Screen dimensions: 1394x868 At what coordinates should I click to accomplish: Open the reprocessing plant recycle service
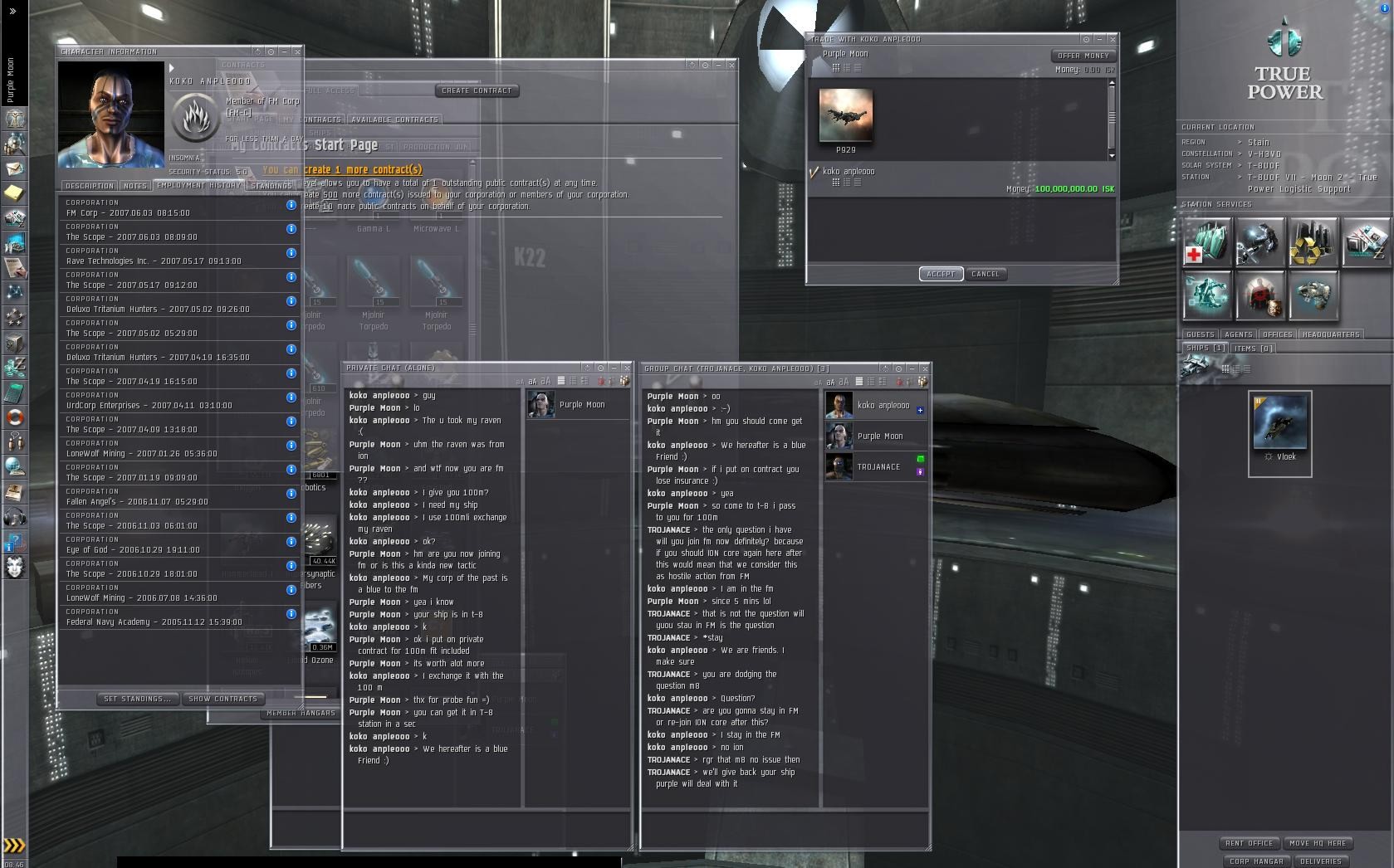pyautogui.click(x=1313, y=242)
